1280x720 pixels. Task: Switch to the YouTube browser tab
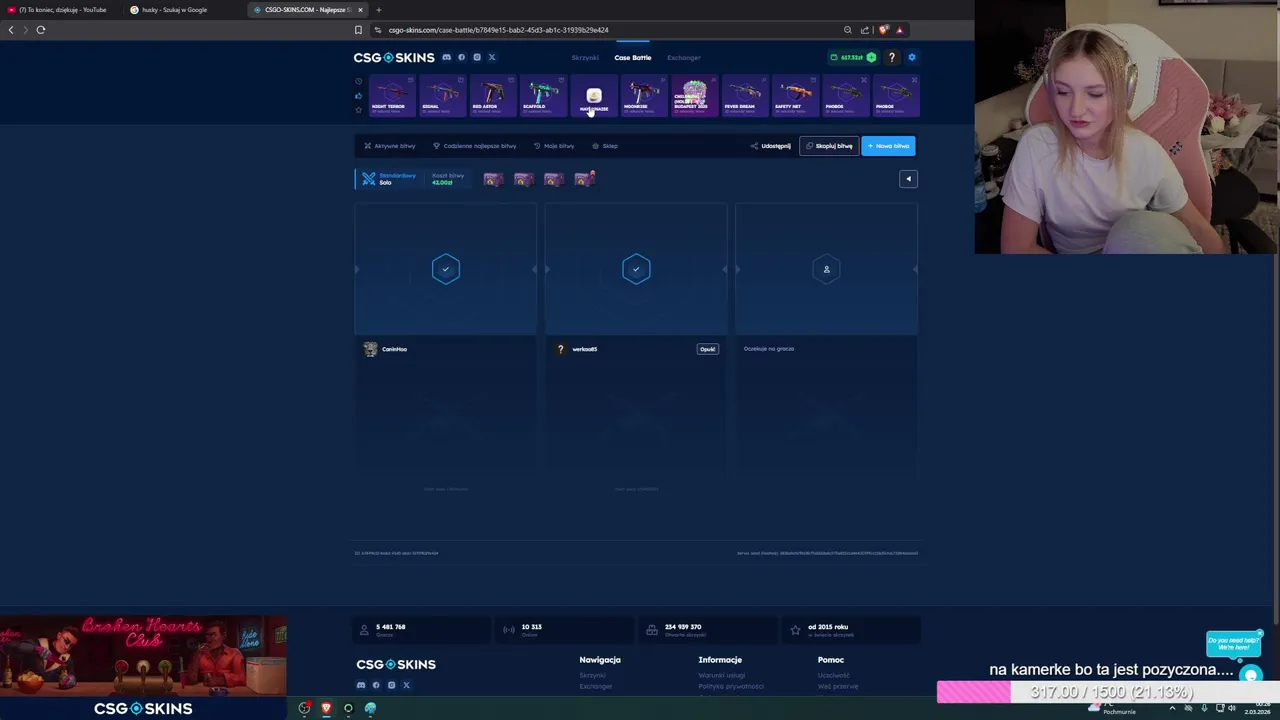[x=62, y=10]
